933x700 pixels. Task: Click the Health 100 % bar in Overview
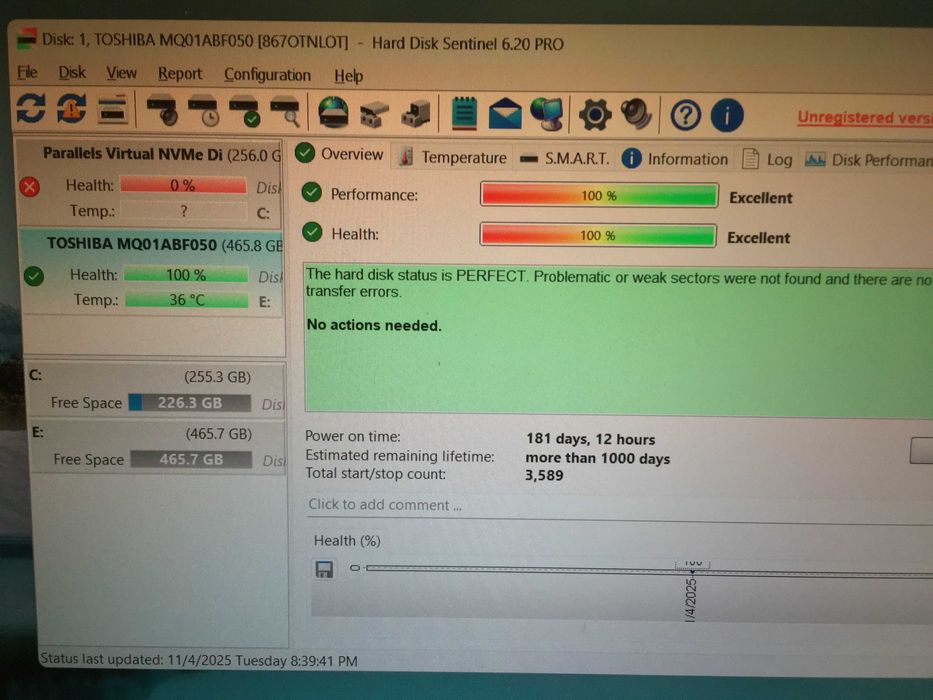(x=598, y=236)
